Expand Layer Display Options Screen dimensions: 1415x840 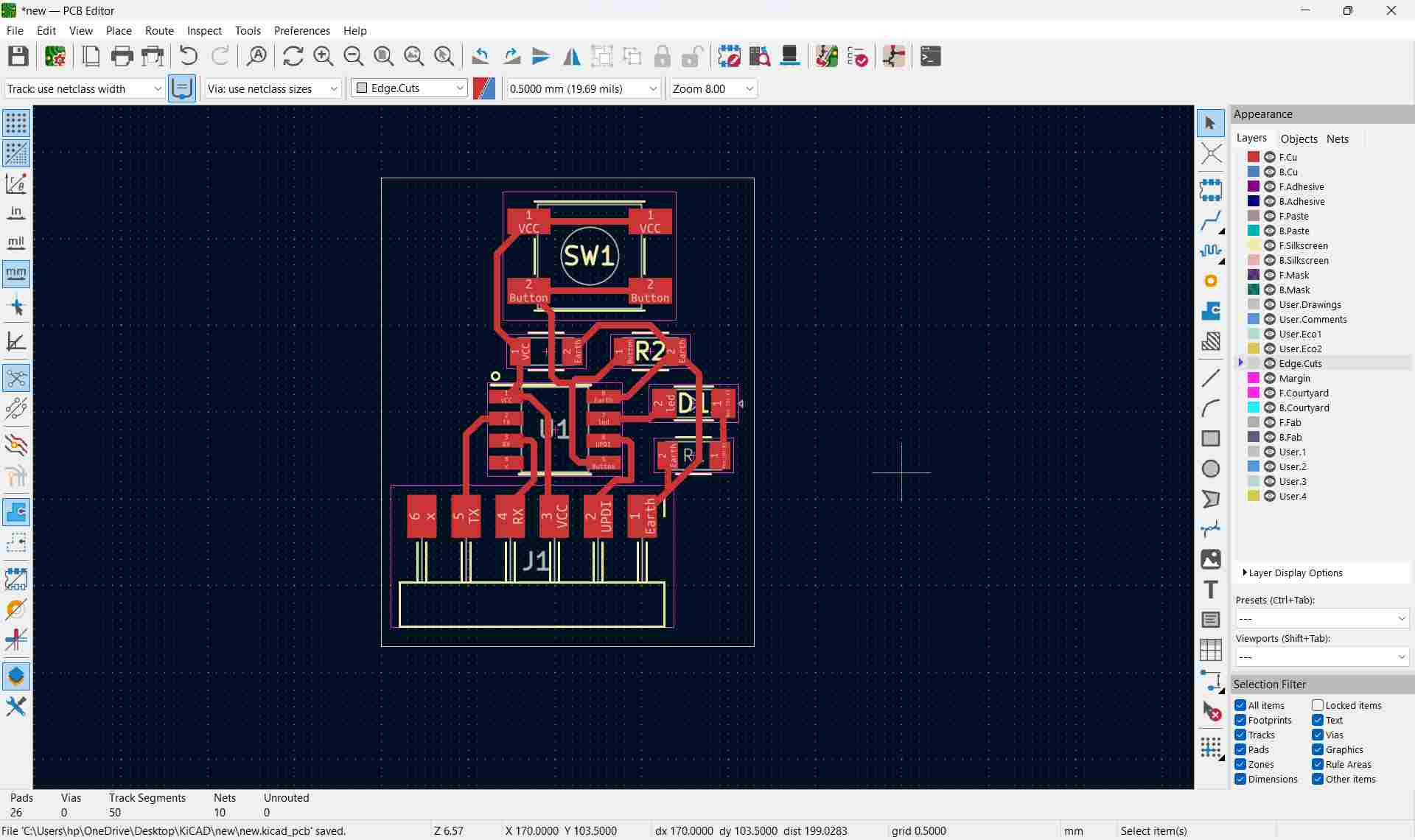(1294, 573)
